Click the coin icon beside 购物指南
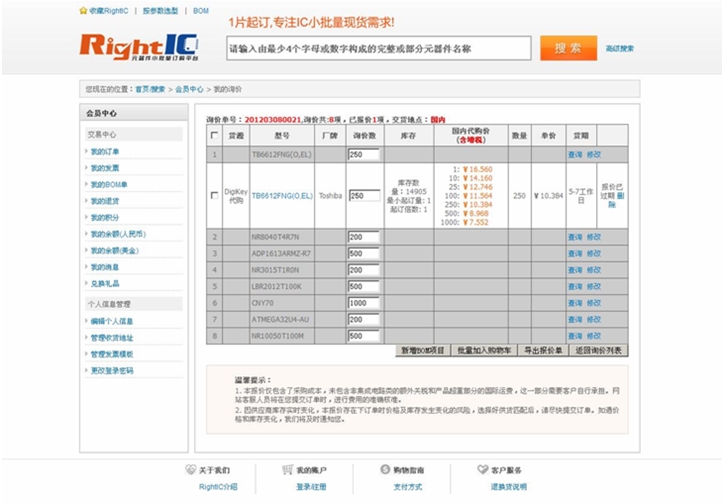 tap(385, 469)
